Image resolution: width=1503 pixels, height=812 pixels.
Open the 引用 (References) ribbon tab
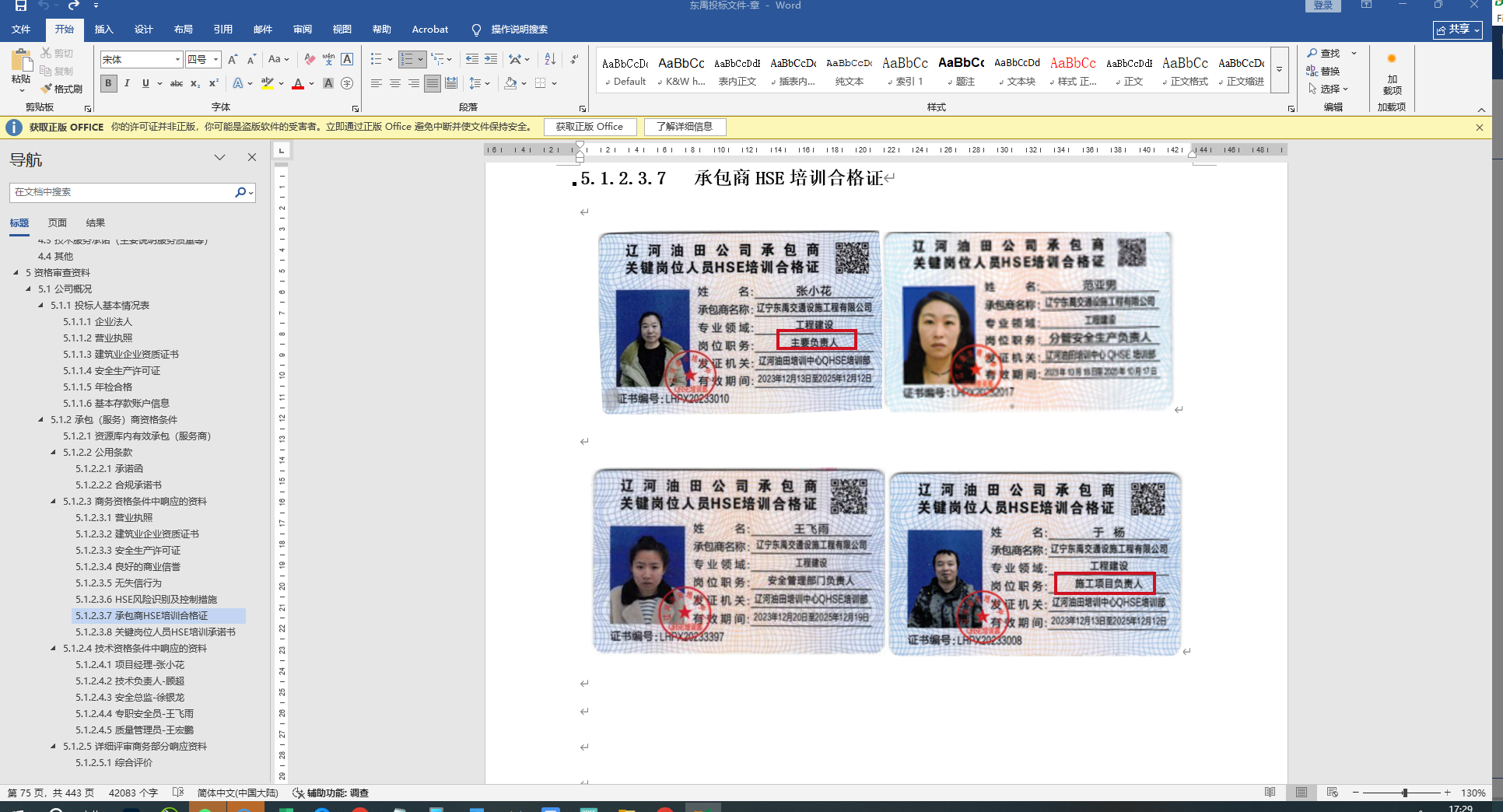coord(223,30)
